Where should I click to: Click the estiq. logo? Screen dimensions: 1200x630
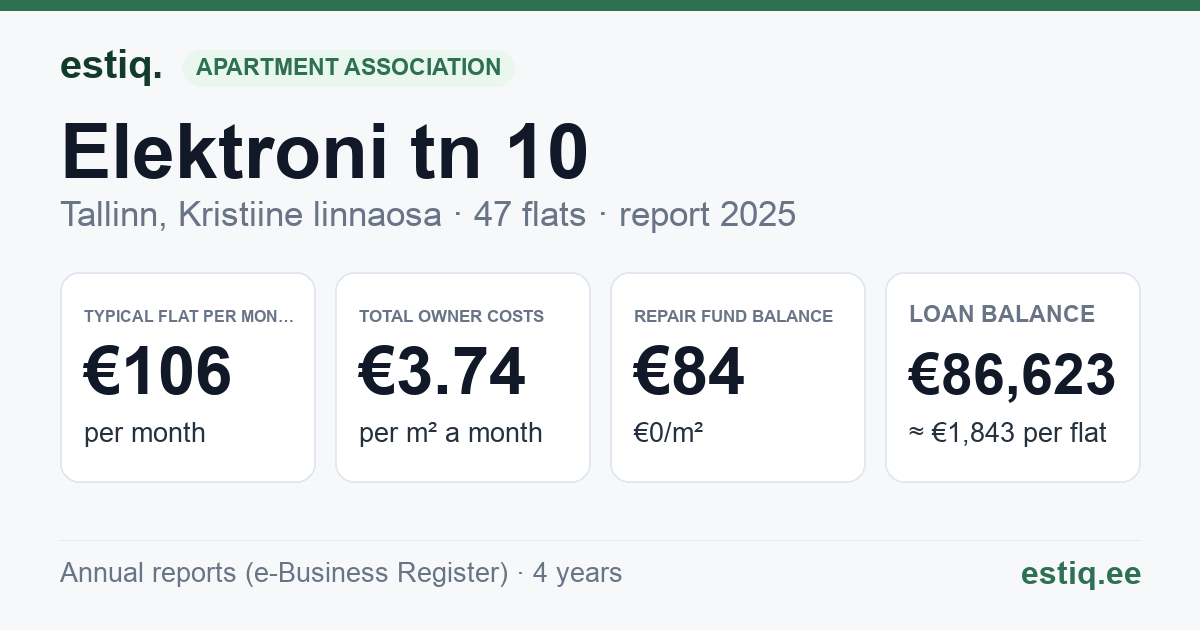click(x=111, y=66)
